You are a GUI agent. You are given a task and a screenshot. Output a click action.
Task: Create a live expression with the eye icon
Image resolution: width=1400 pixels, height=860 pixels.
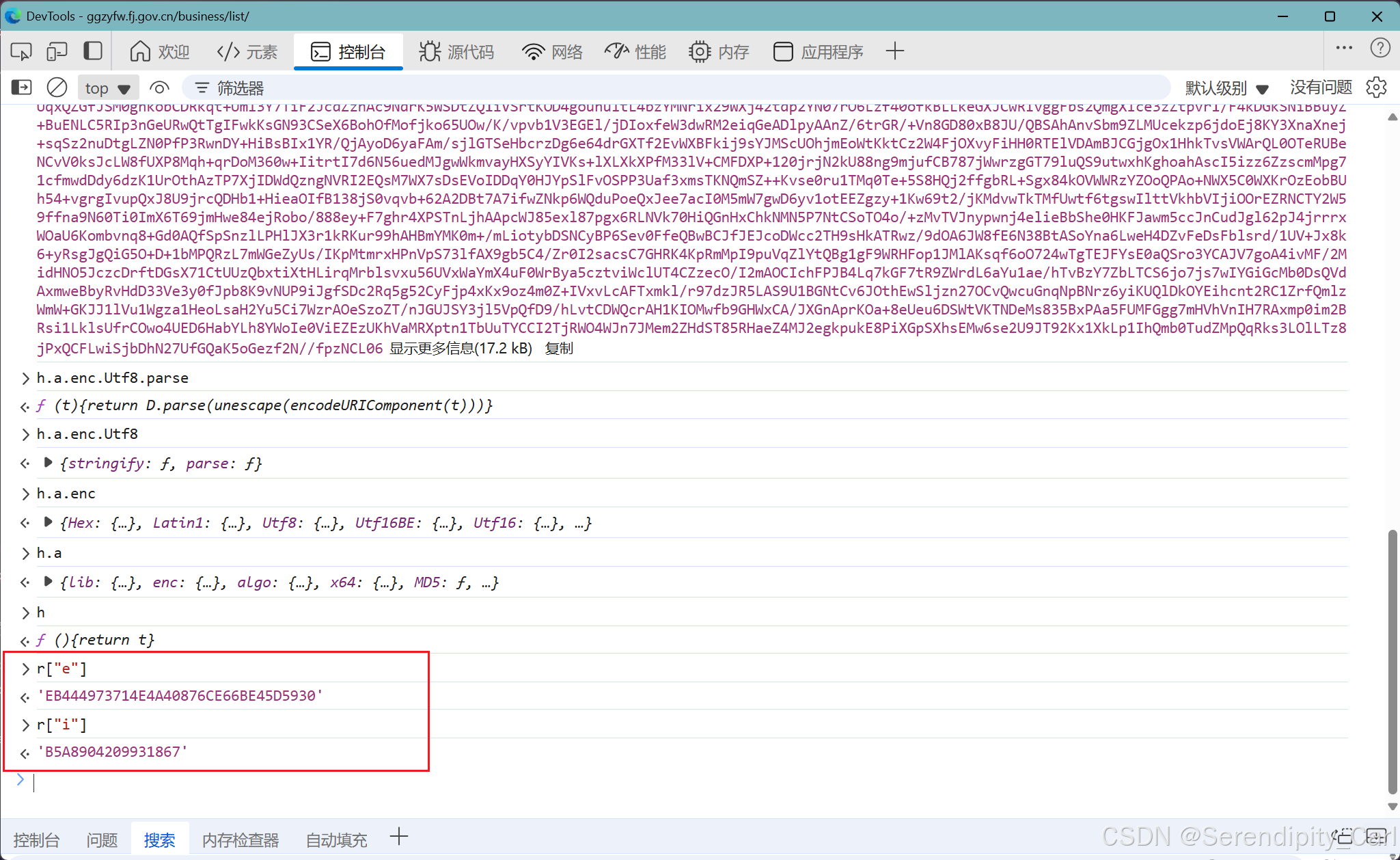tap(159, 87)
